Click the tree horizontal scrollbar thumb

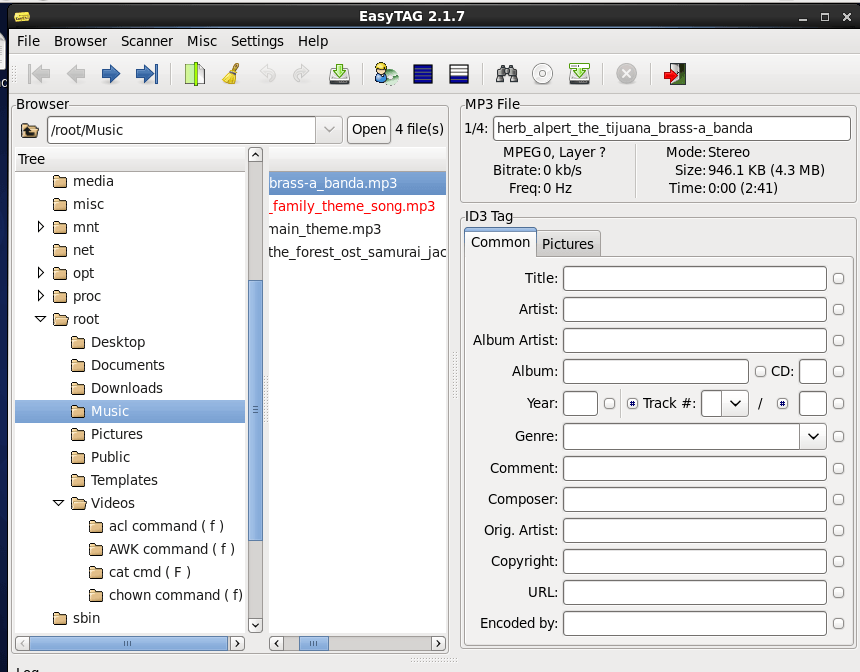point(128,643)
